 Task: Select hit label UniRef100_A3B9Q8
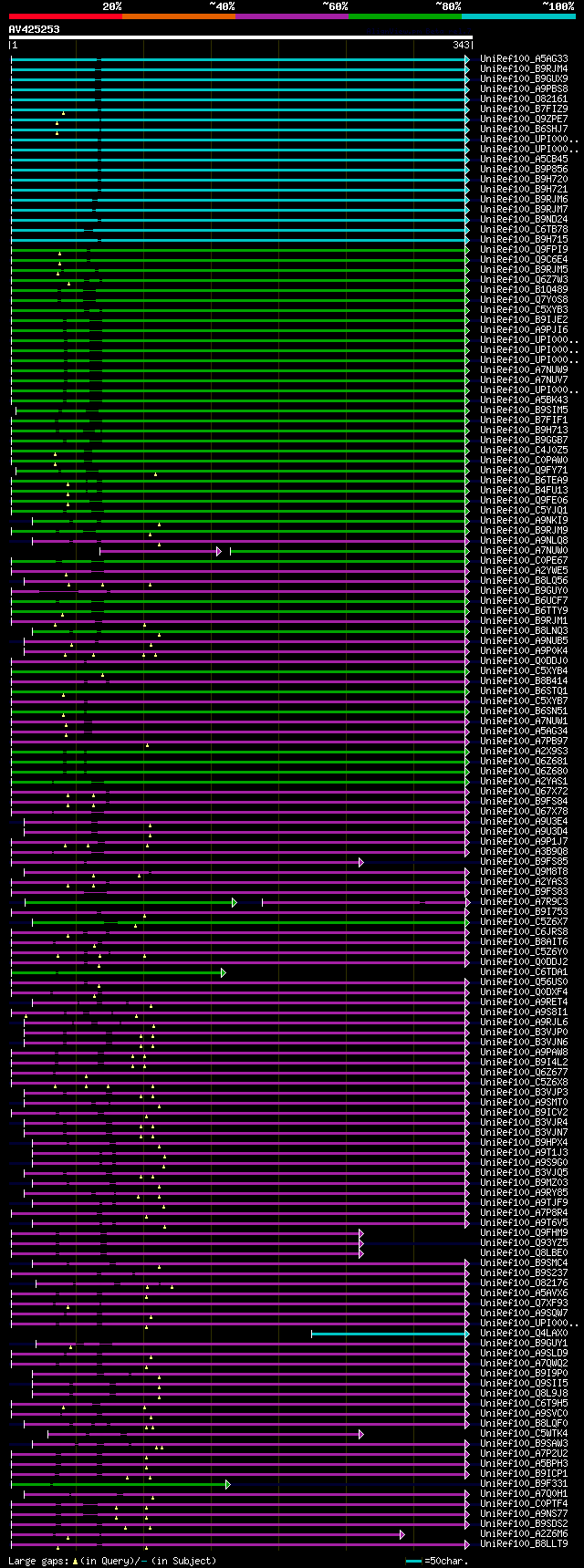click(x=524, y=852)
